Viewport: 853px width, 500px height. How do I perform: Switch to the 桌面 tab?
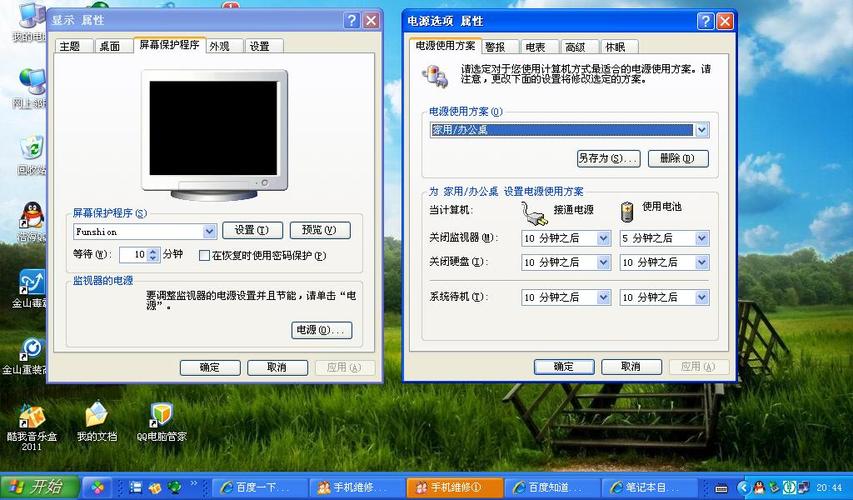[x=114, y=46]
